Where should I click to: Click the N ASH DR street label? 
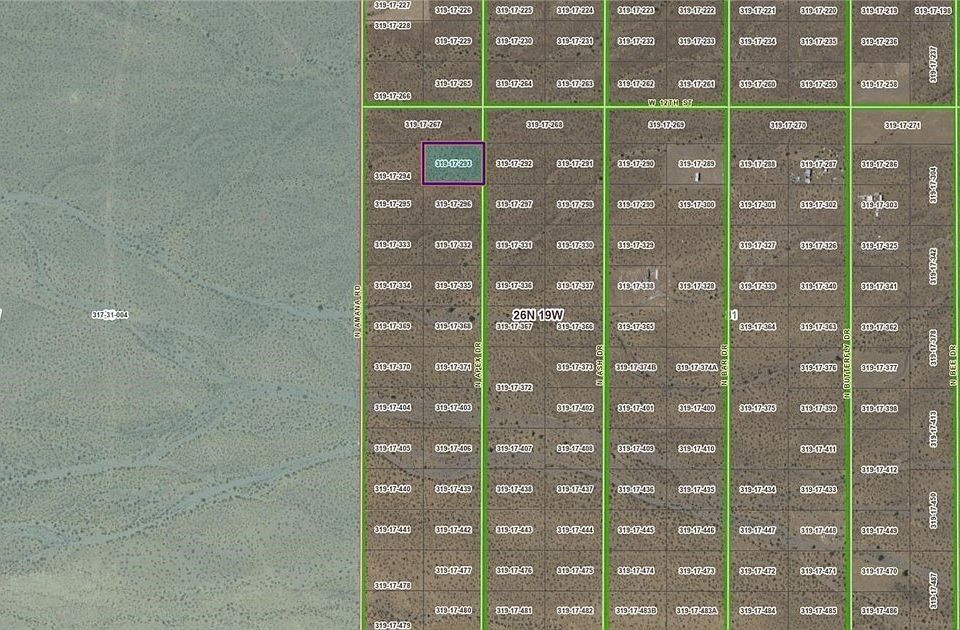pyautogui.click(x=600, y=365)
